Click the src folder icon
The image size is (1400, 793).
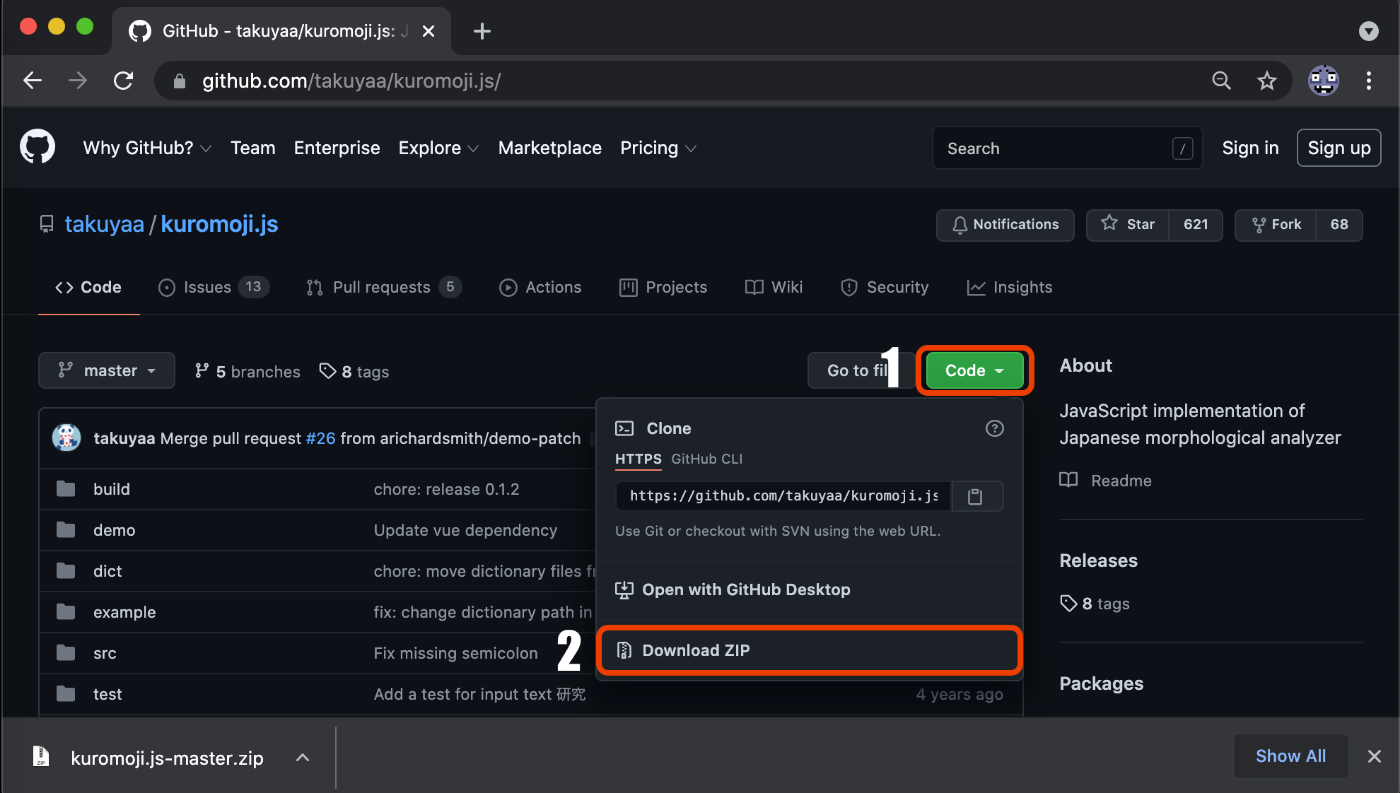(66, 653)
